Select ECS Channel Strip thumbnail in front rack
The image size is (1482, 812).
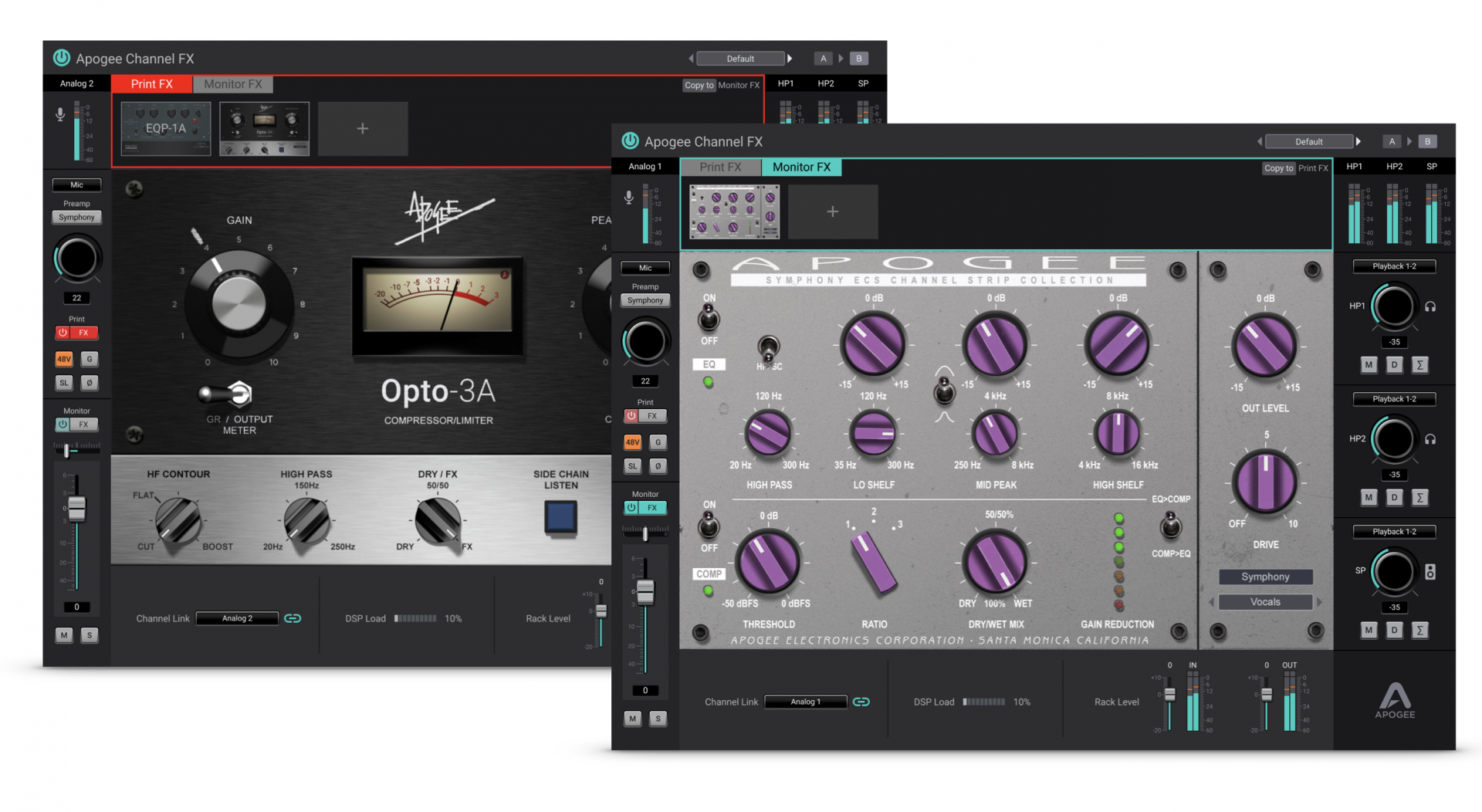(734, 211)
